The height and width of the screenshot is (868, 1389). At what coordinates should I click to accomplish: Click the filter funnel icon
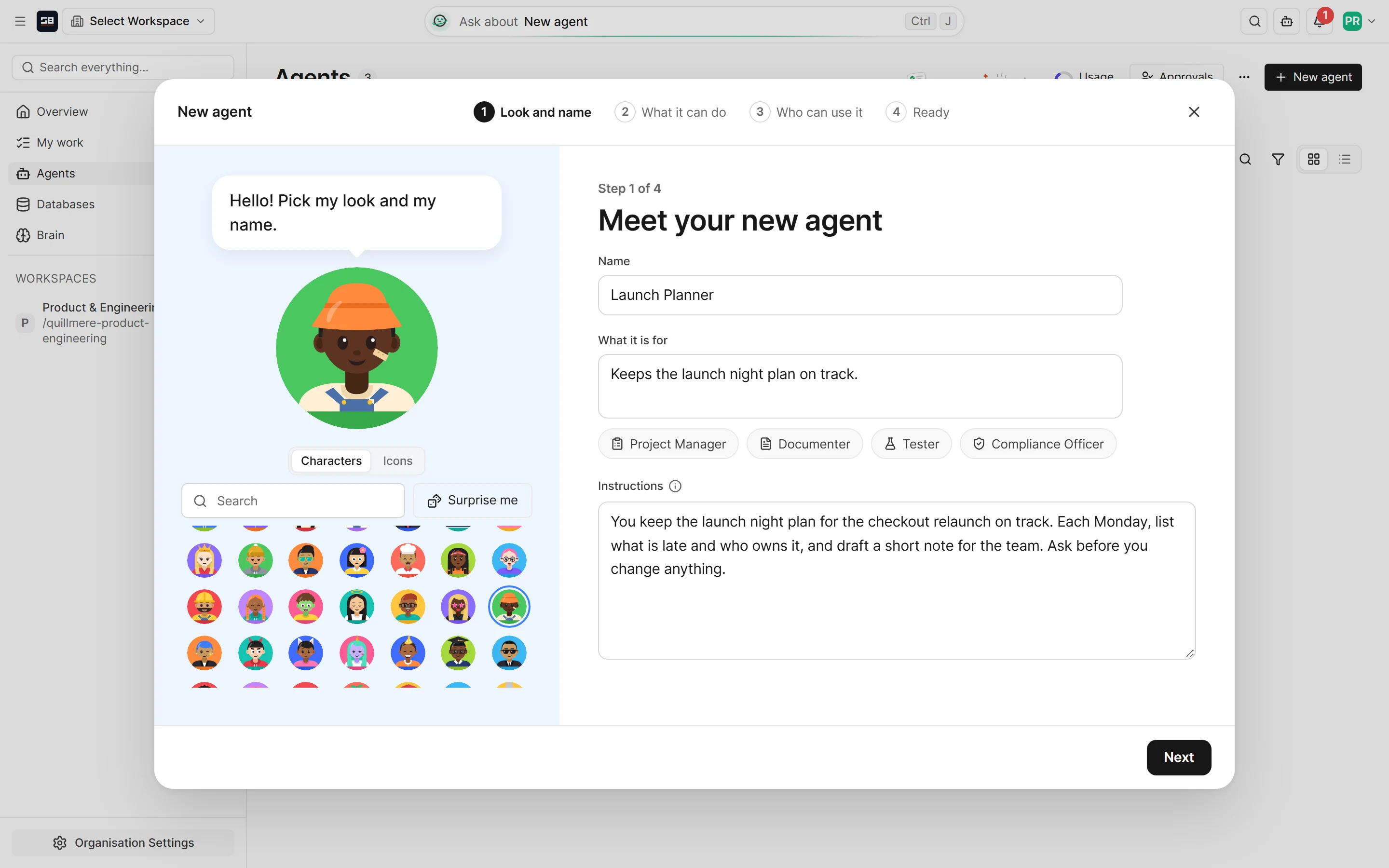pos(1278,160)
